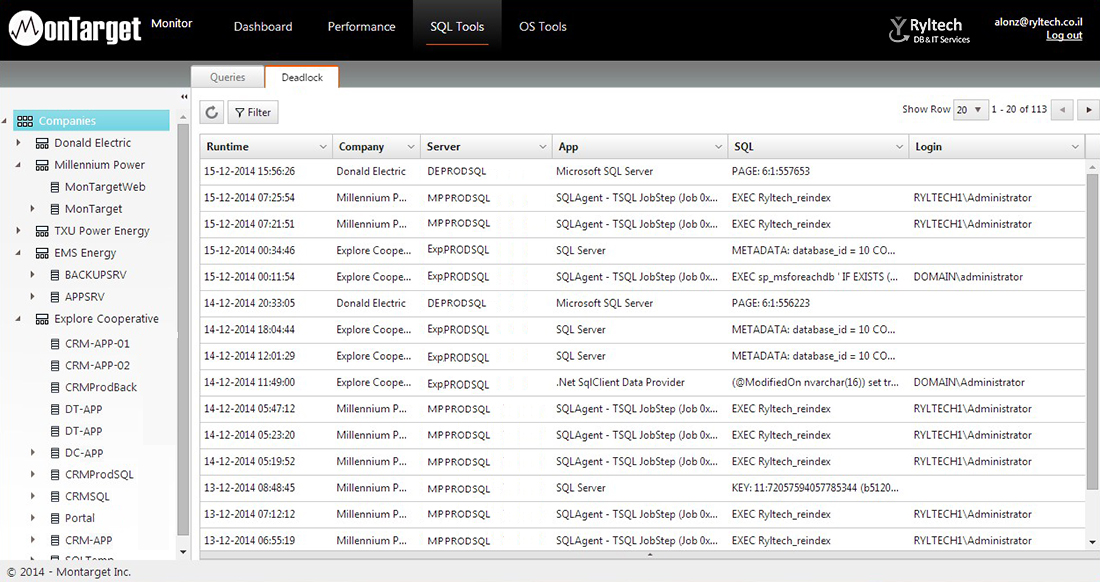
Task: Click the Ryltech DB & IT Services logo
Action: (930, 30)
